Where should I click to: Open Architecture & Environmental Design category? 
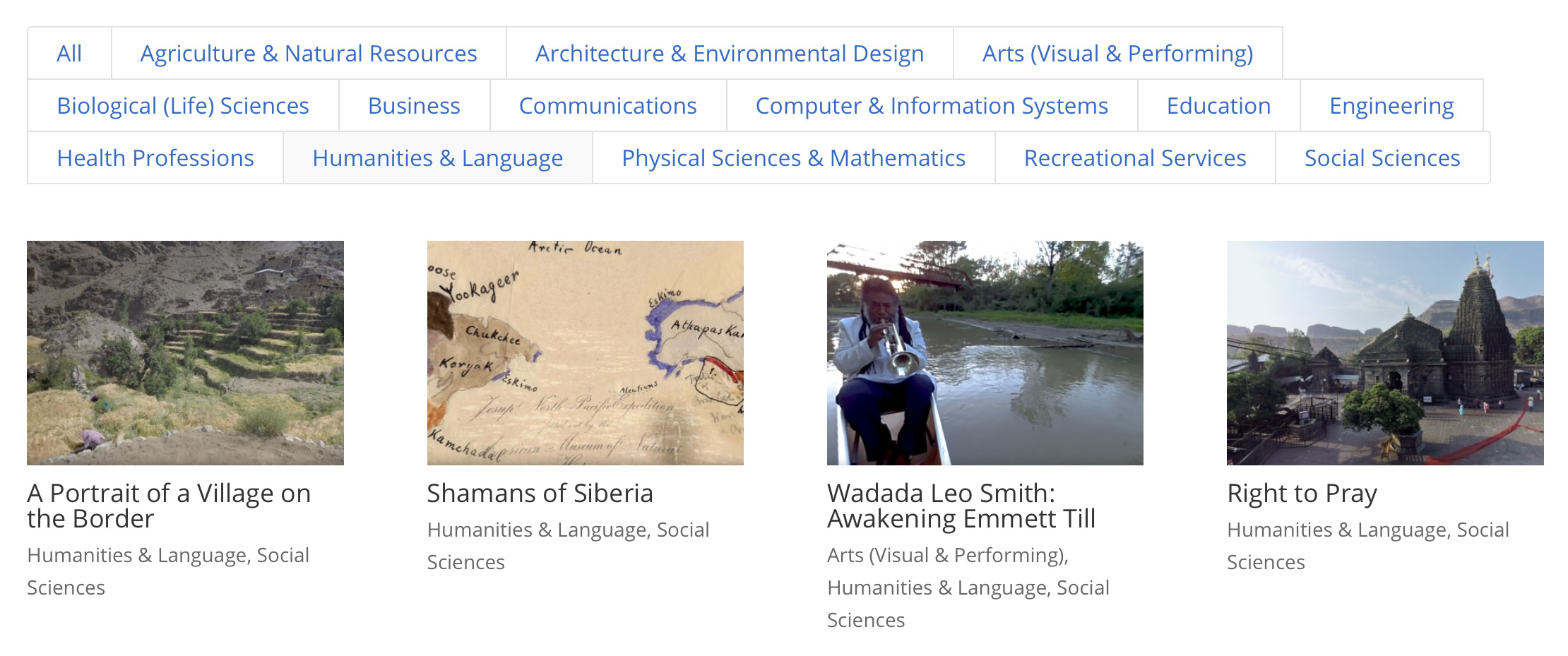[730, 53]
